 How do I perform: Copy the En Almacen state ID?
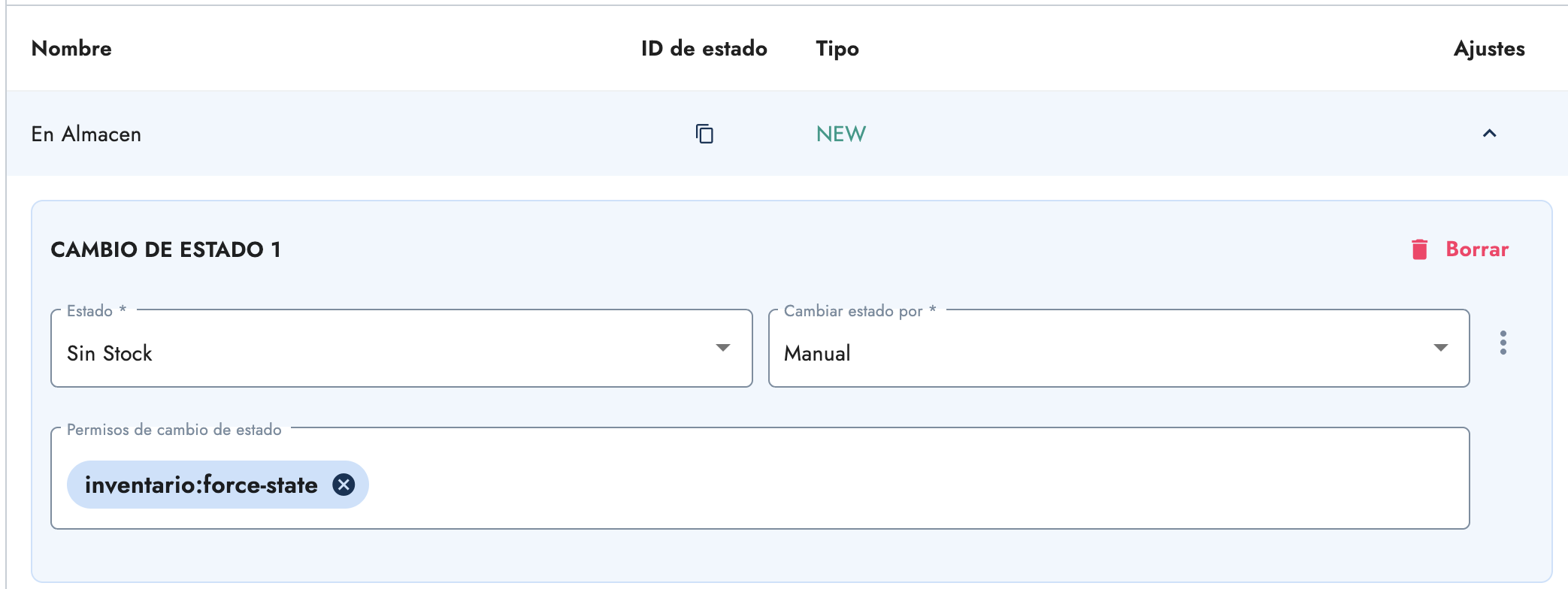[x=704, y=134]
